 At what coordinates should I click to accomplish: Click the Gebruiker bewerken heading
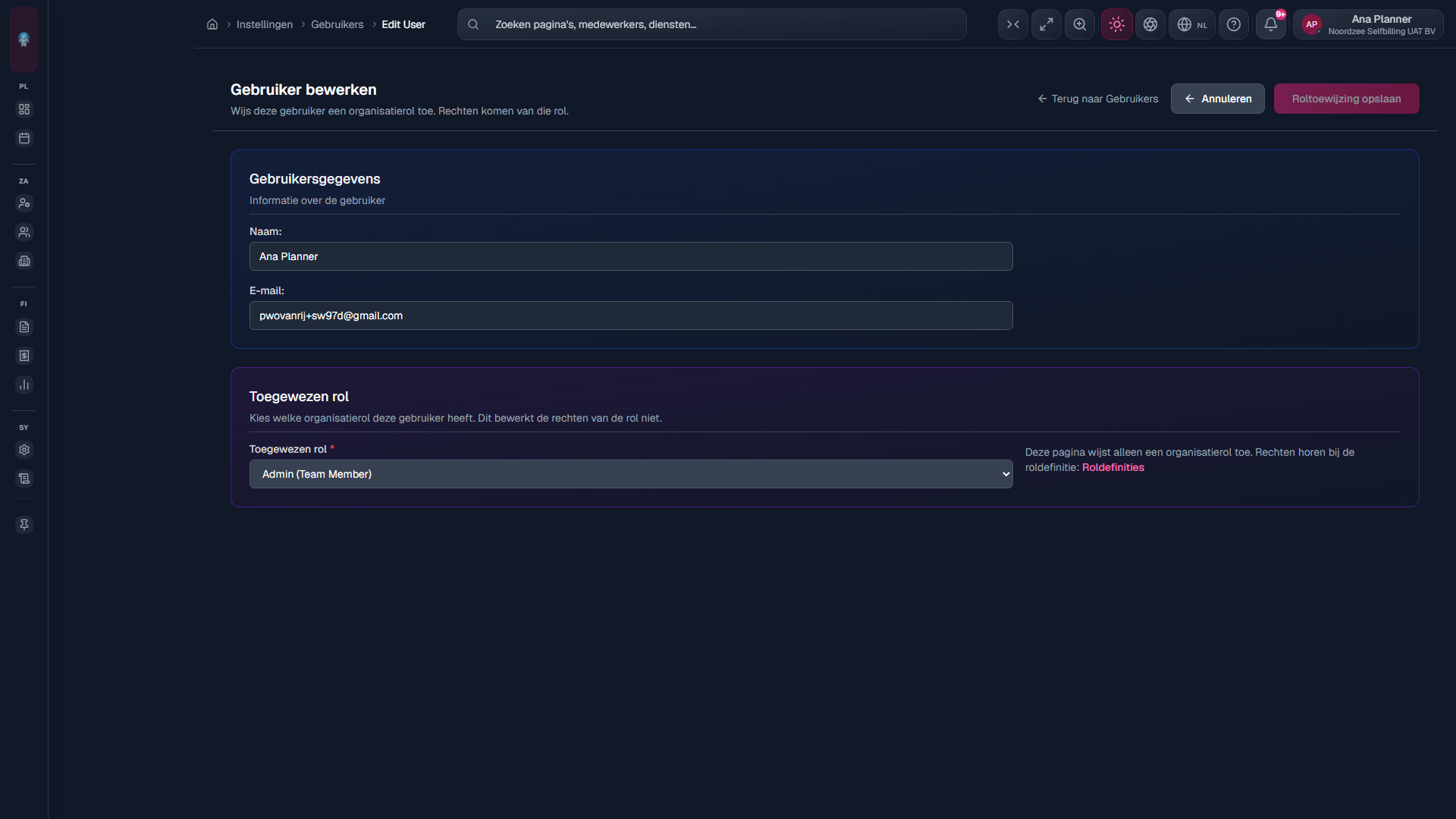pos(303,89)
